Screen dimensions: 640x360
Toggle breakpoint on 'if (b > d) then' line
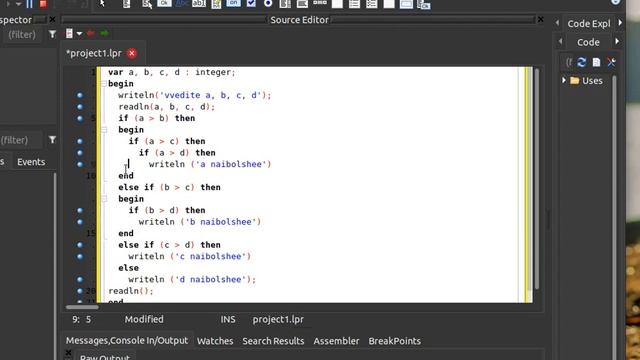coord(80,211)
